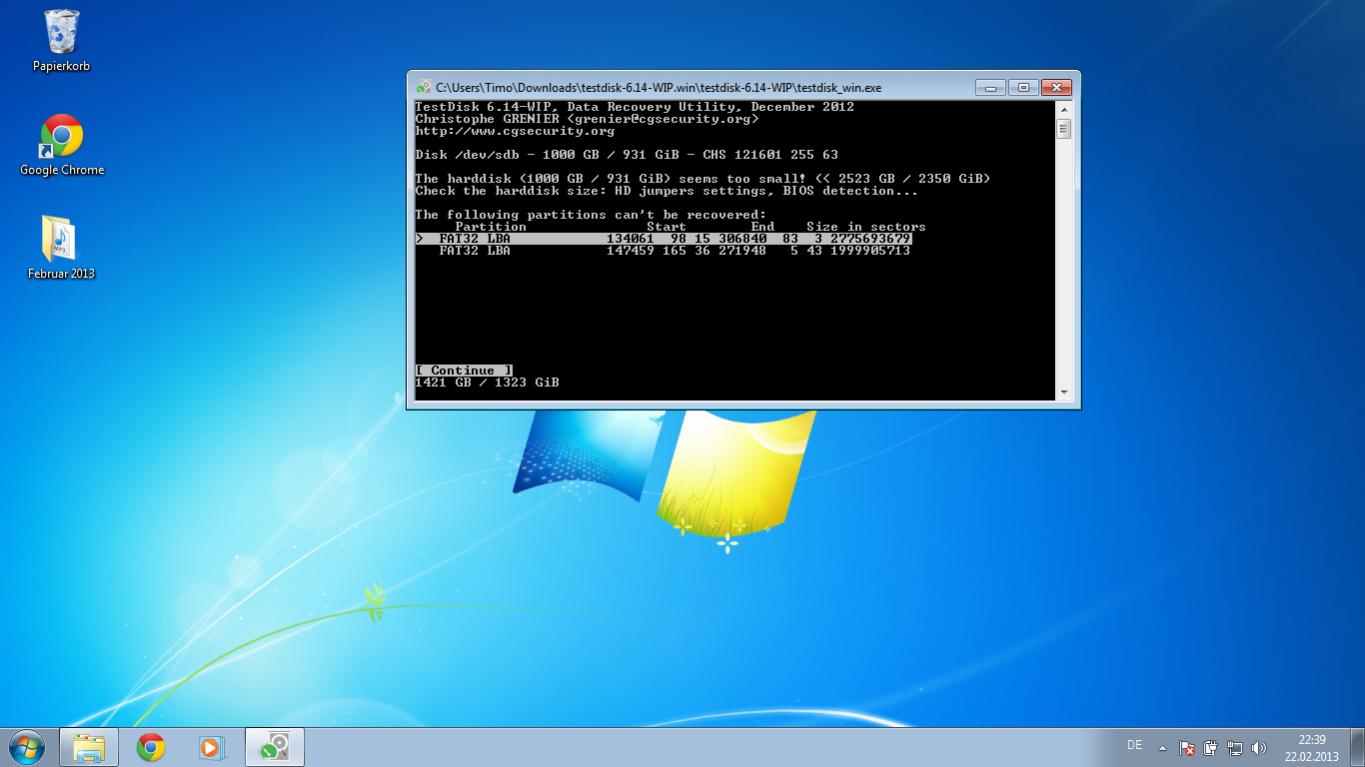Click the scroll down arrow in console

[x=1064, y=392]
